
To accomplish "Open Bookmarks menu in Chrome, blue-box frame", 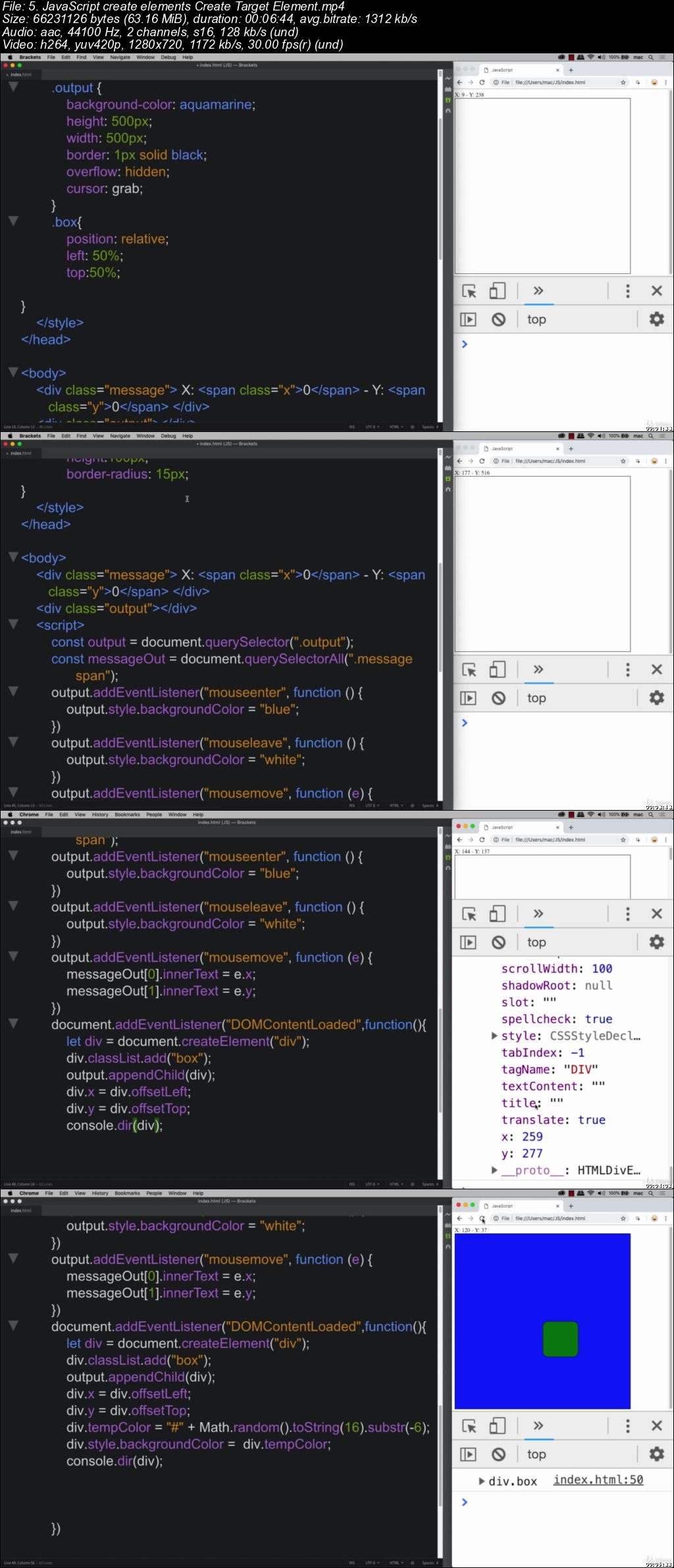I will pyautogui.click(x=127, y=1193).
